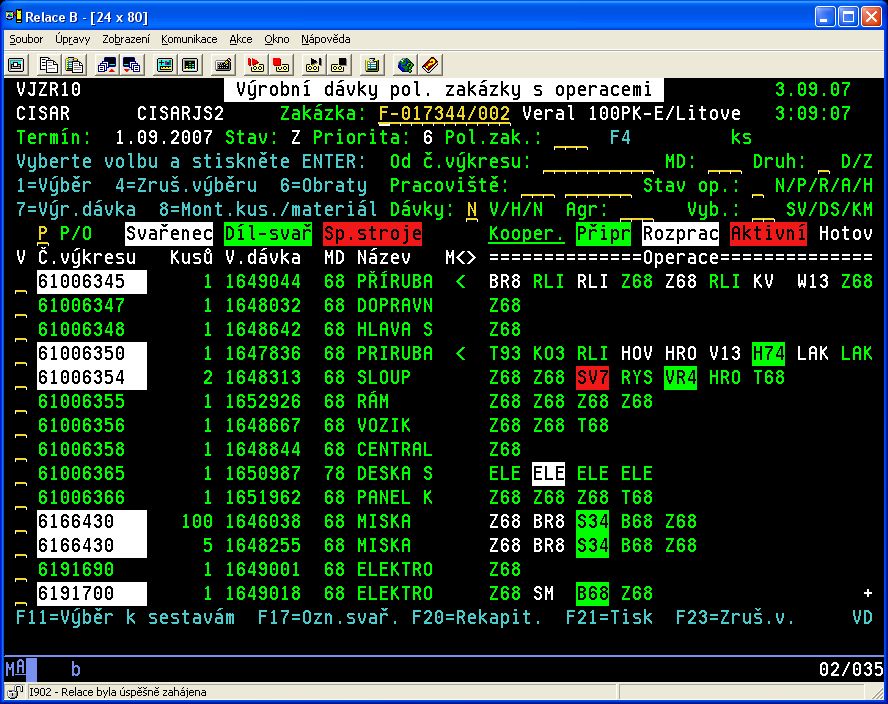Click the Stav op. input field

[x=757, y=186]
